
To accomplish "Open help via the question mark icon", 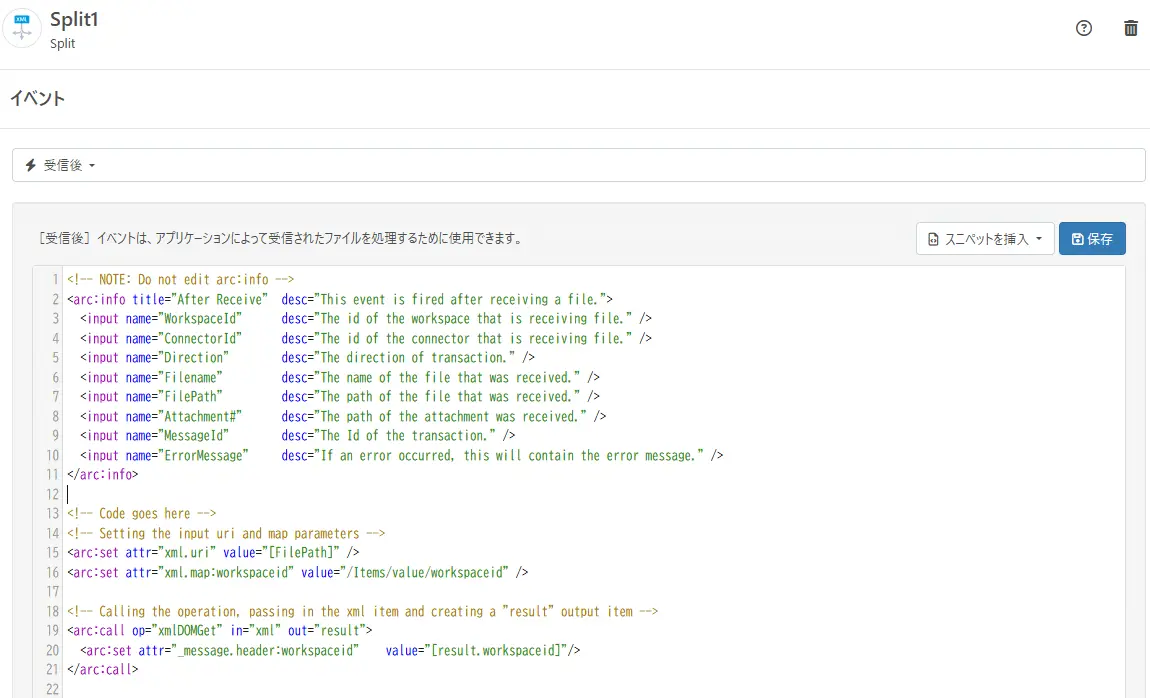I will coord(1083,28).
